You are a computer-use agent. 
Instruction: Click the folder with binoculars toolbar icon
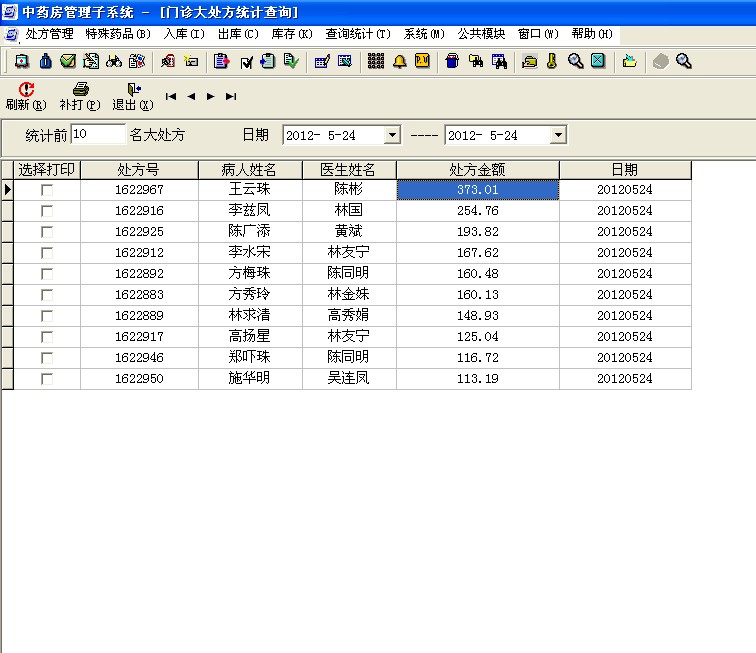(x=476, y=61)
